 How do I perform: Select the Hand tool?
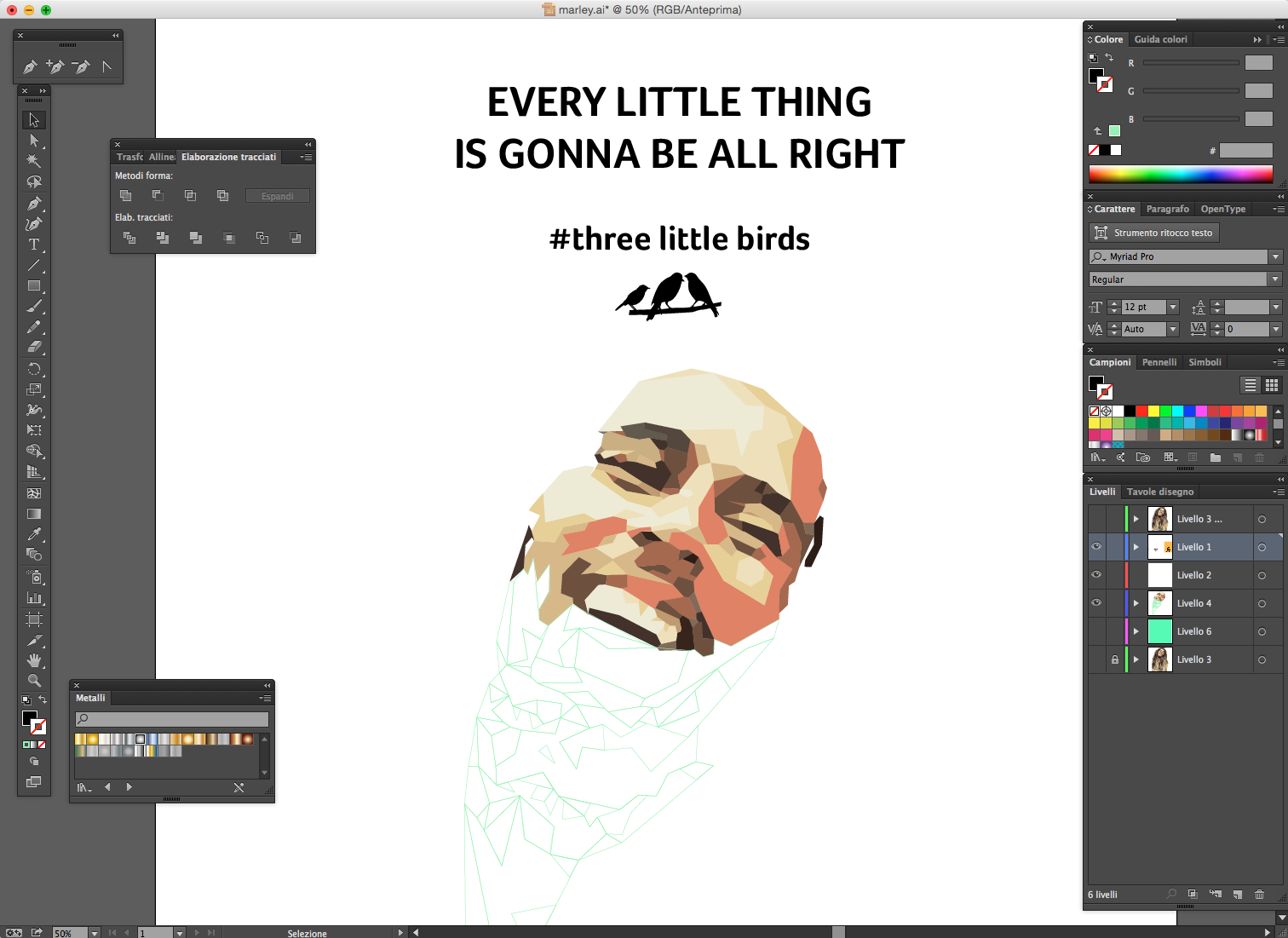coord(34,660)
